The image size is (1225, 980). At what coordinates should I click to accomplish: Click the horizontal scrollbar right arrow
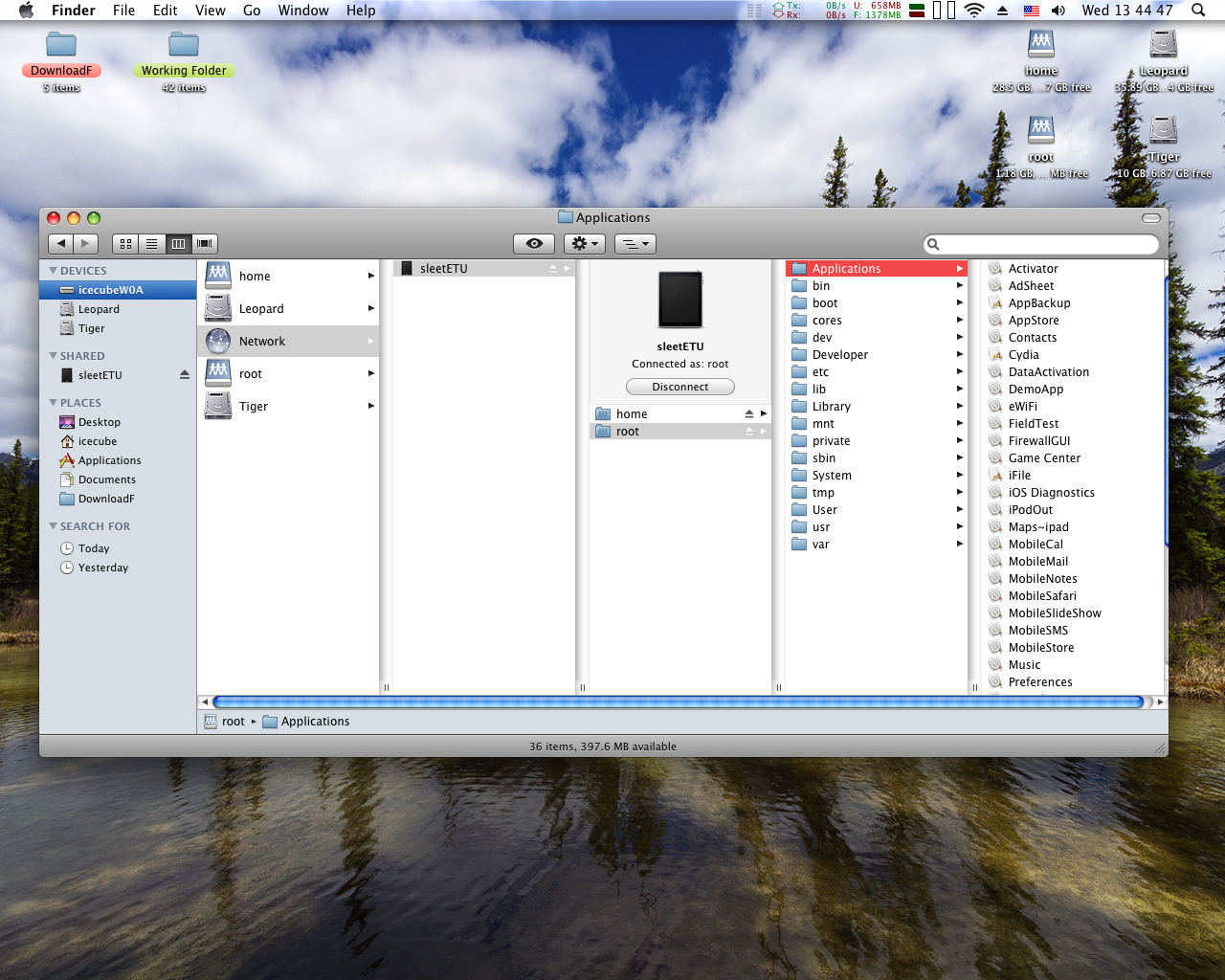1160,702
